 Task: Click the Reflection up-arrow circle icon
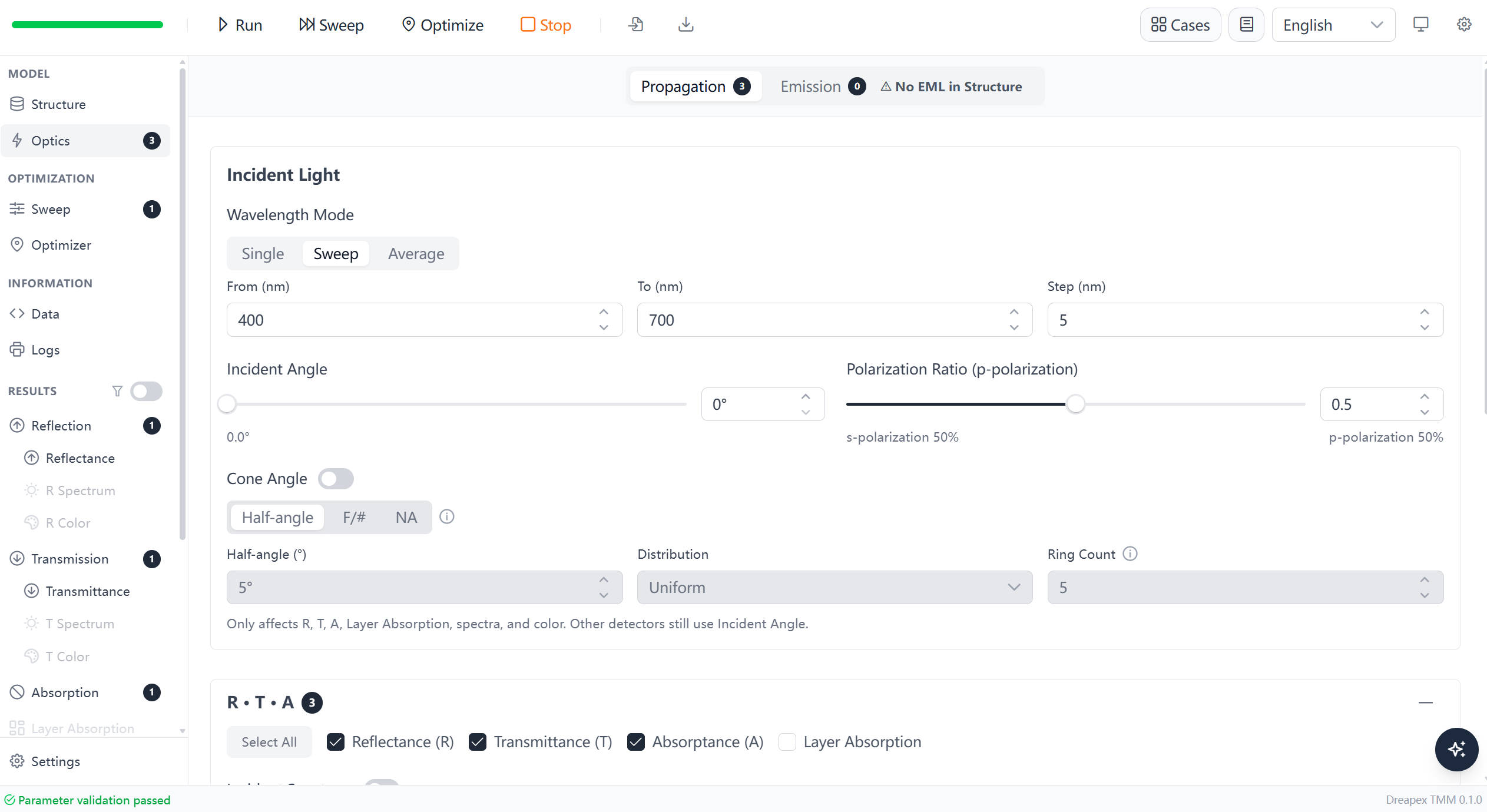tap(17, 426)
